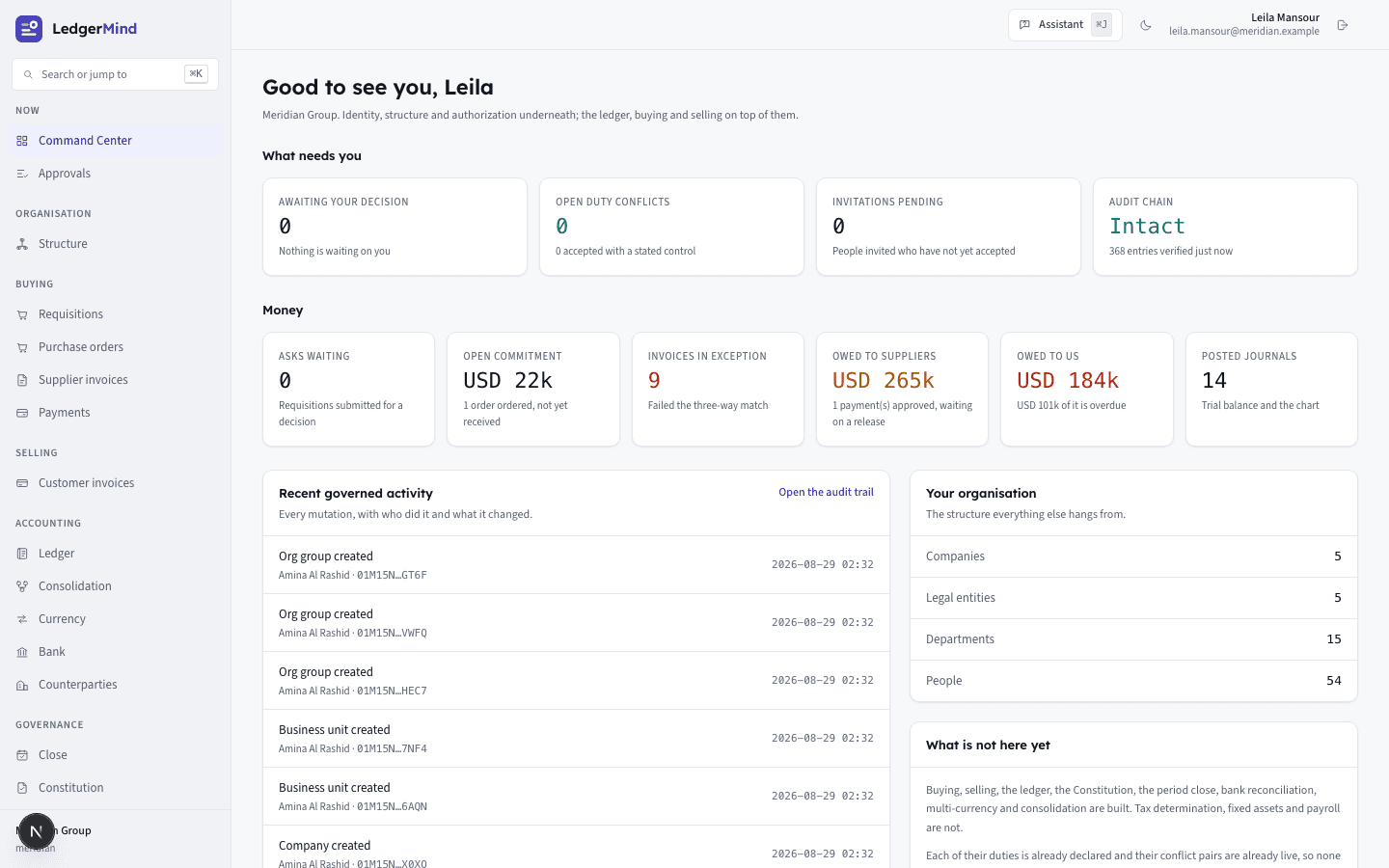Viewport: 1389px width, 868px height.
Task: Click the sign out icon
Action: (1343, 25)
